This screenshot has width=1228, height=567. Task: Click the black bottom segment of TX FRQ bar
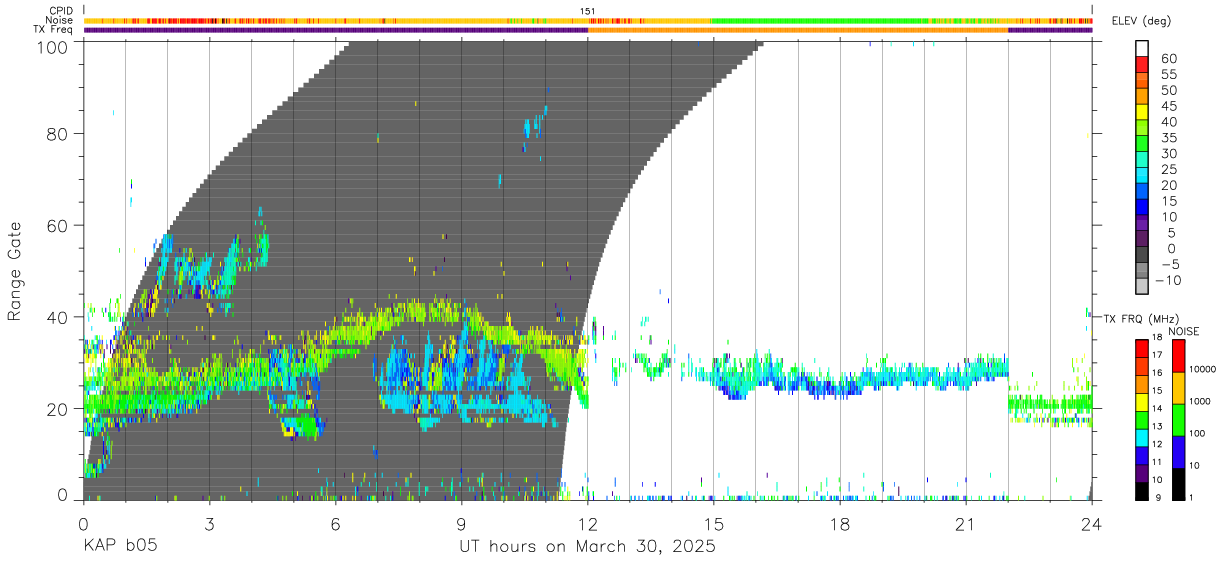[1141, 490]
